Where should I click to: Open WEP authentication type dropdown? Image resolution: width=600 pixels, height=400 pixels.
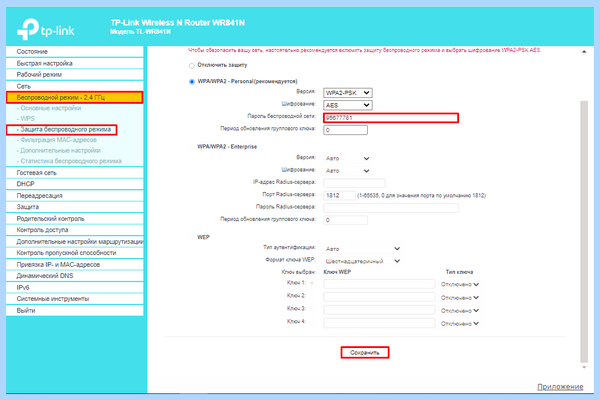pyautogui.click(x=363, y=249)
